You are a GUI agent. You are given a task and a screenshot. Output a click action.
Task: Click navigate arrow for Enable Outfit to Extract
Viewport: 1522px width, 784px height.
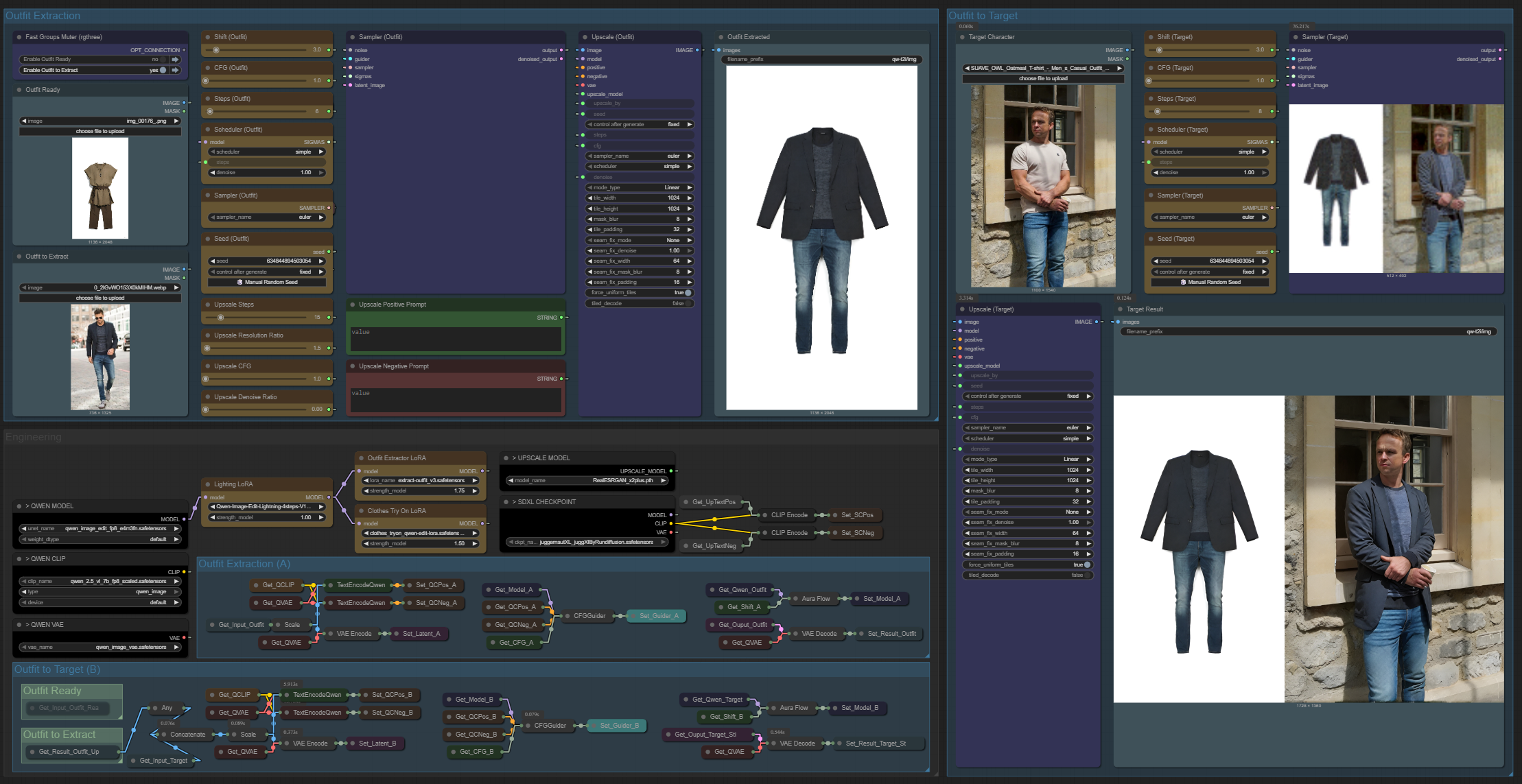(x=176, y=70)
